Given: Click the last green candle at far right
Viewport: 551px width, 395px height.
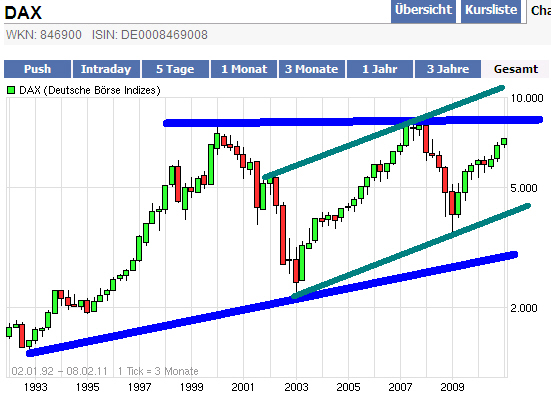Looking at the screenshot, I should coord(504,142).
